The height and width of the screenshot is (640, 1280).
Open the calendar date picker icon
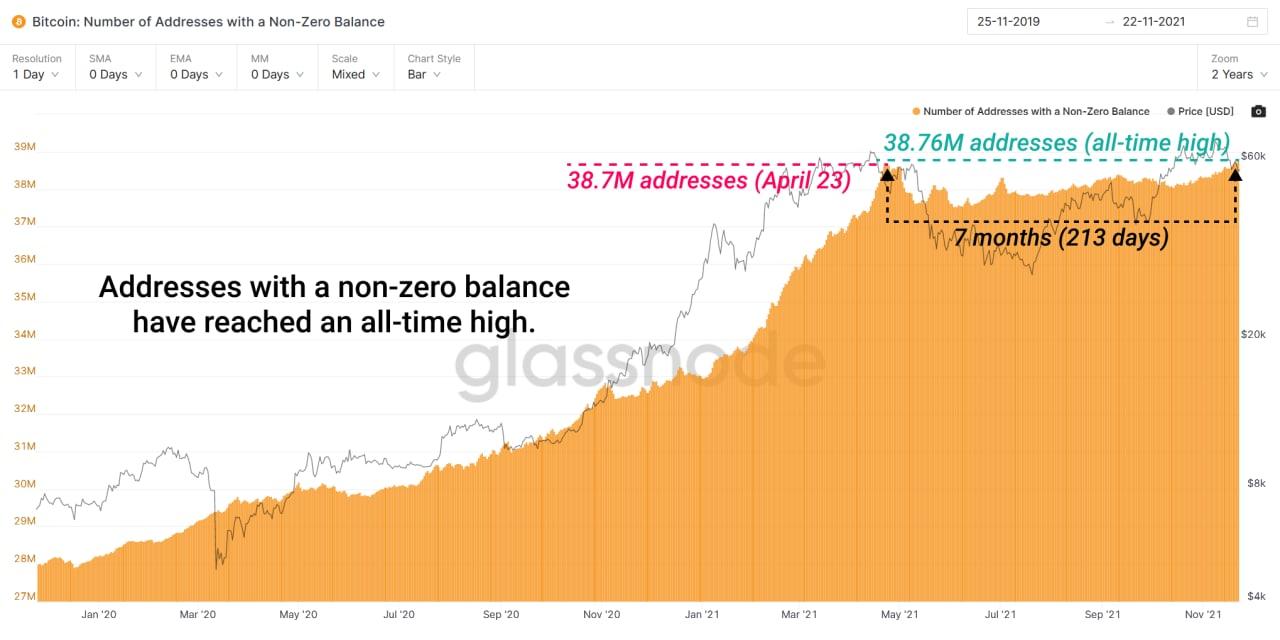click(x=1253, y=22)
